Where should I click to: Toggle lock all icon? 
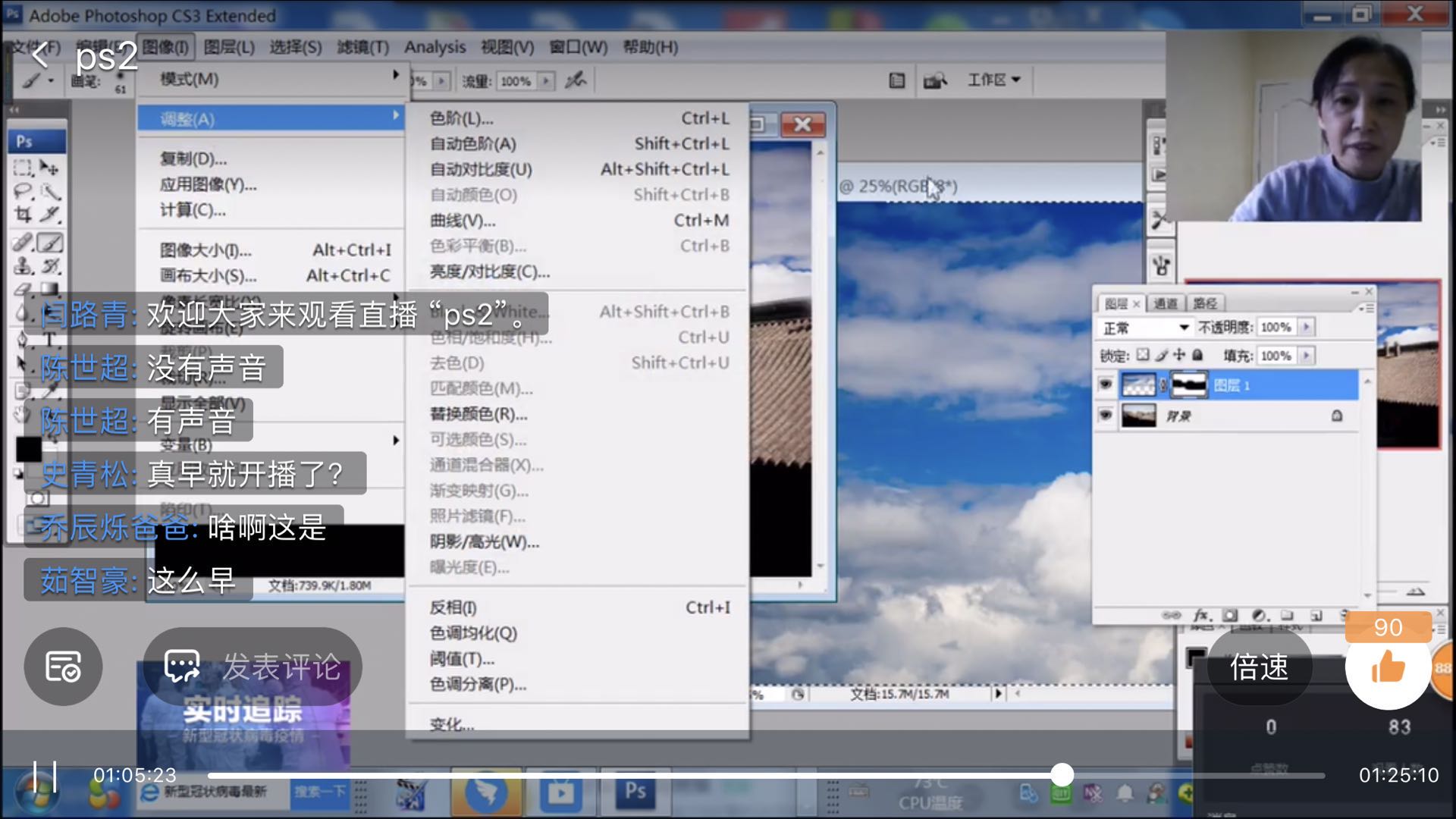coord(1197,355)
